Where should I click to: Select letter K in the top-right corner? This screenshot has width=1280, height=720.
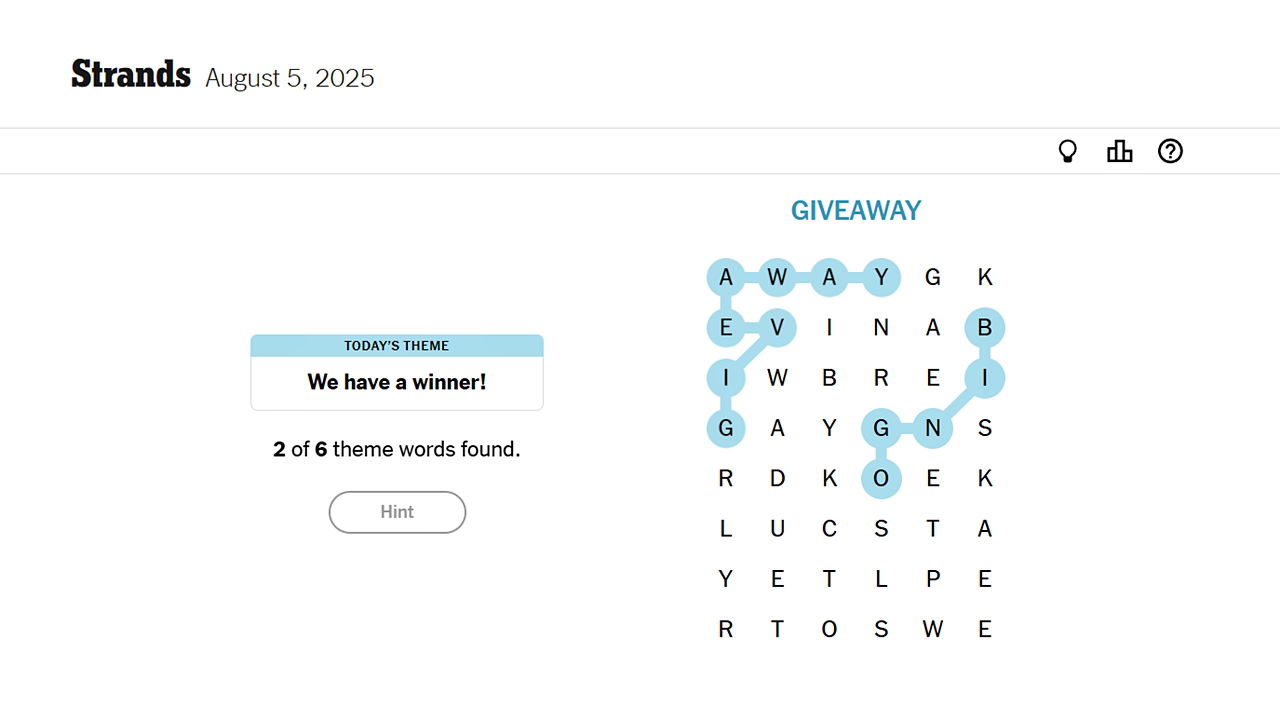pyautogui.click(x=985, y=277)
